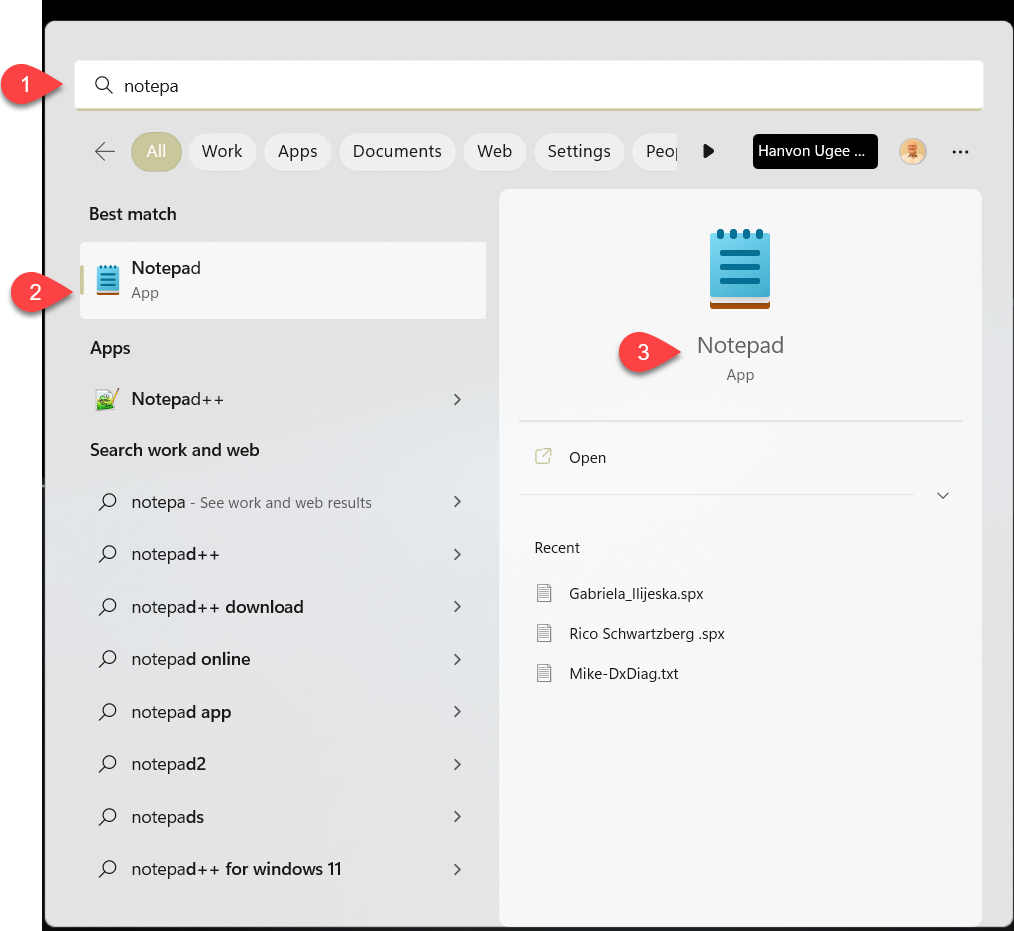Select notepad++ for windows 11 suggestion
The image size is (1014, 931).
pos(283,869)
